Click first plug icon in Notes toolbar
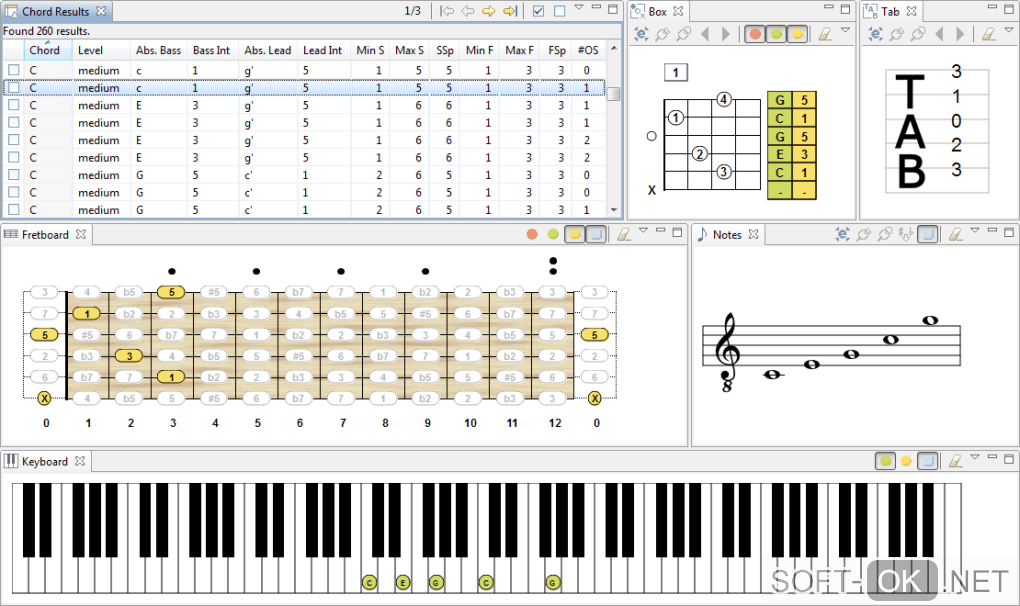 click(863, 234)
